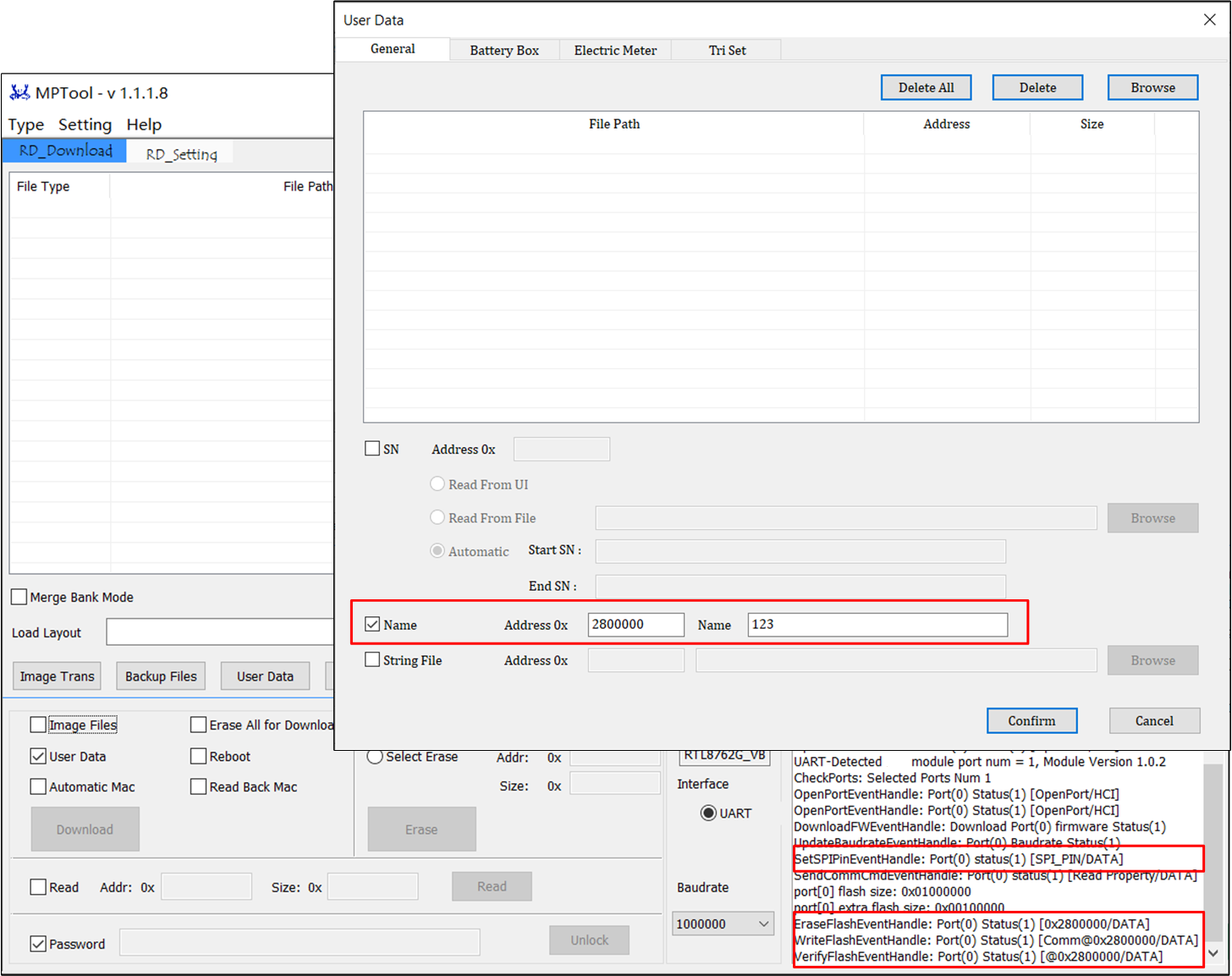
Task: Click the Name text field containing 123
Action: click(x=877, y=625)
